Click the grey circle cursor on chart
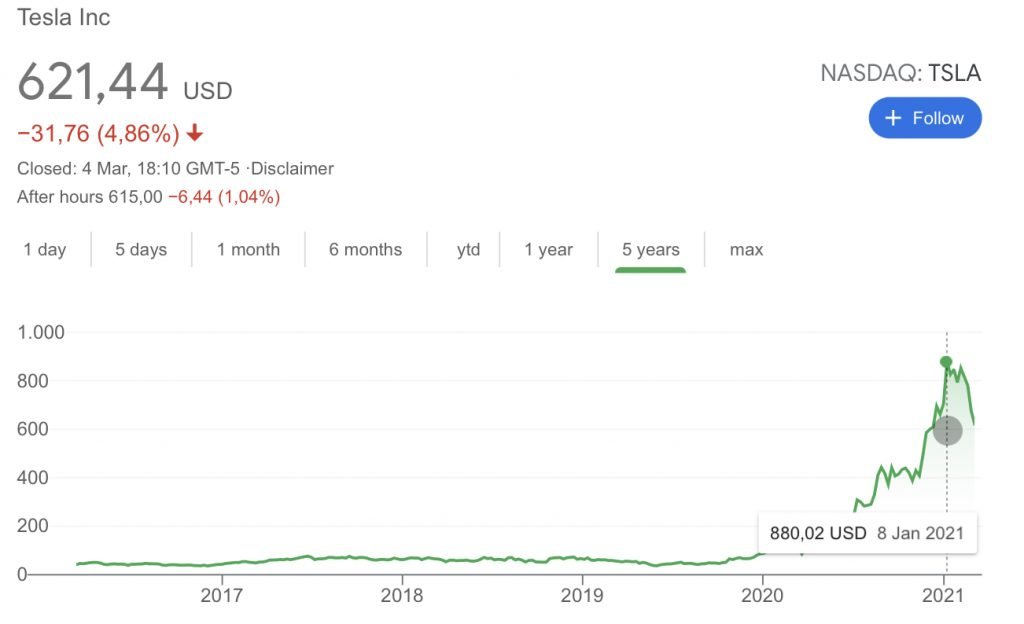 pyautogui.click(x=948, y=431)
